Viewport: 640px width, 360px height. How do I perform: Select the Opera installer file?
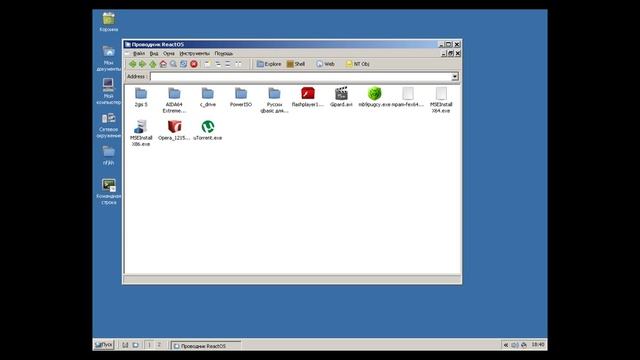coord(174,130)
